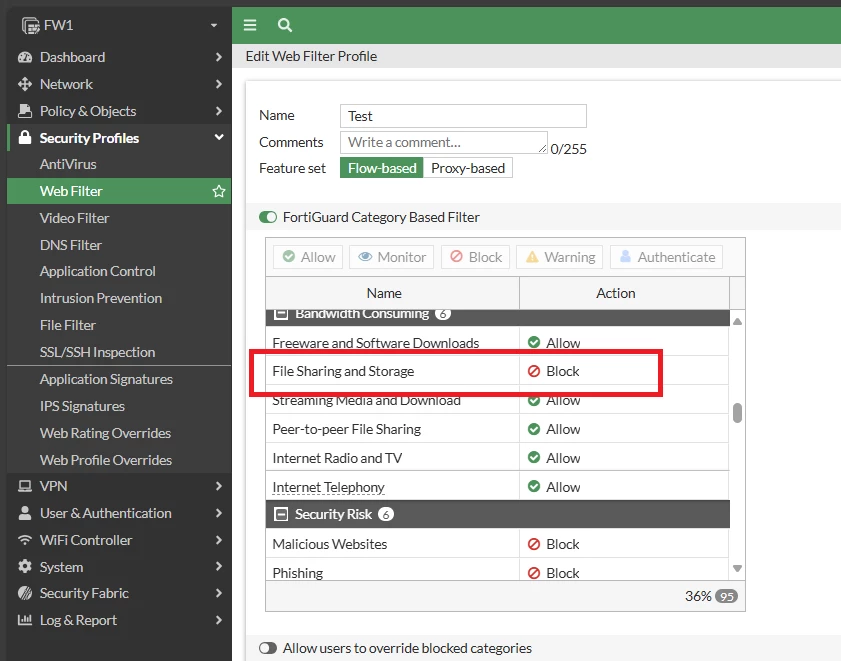The image size is (841, 661).
Task: Expand the Log & Report chevron
Action: 218,620
